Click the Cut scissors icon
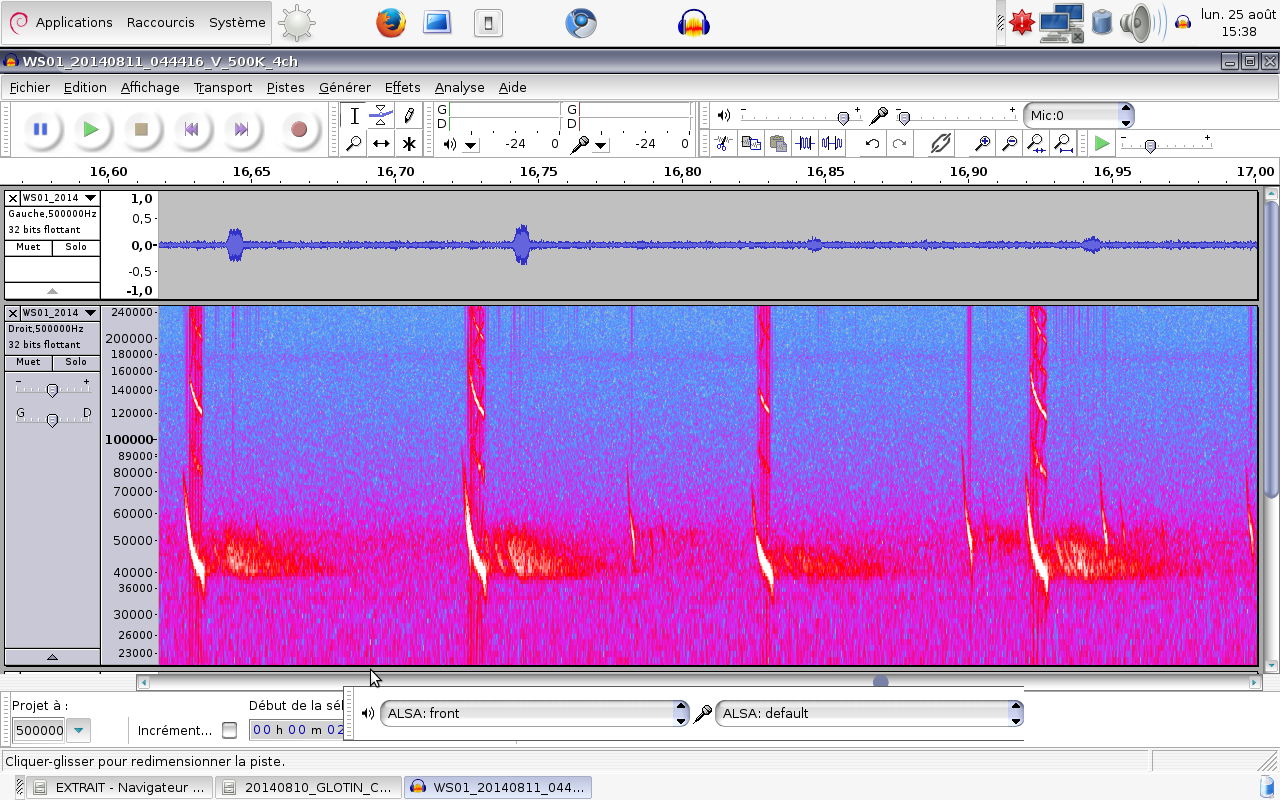 coord(725,144)
